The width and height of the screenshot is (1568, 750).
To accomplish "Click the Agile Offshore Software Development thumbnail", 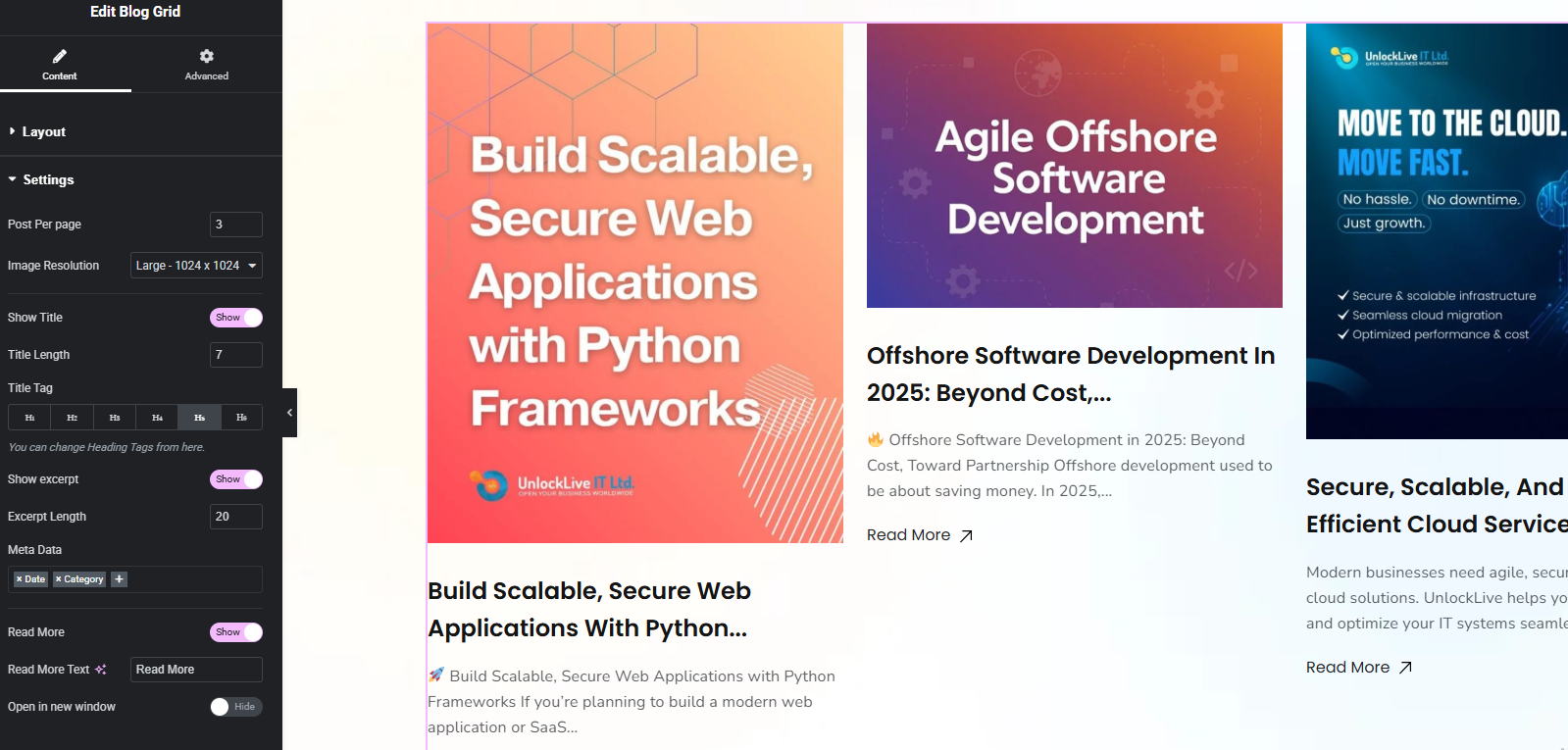I will [1074, 166].
